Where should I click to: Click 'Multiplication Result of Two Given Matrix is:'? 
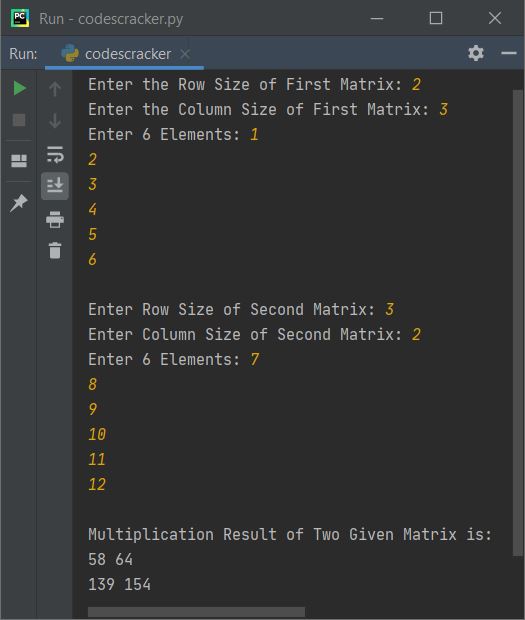click(290, 535)
